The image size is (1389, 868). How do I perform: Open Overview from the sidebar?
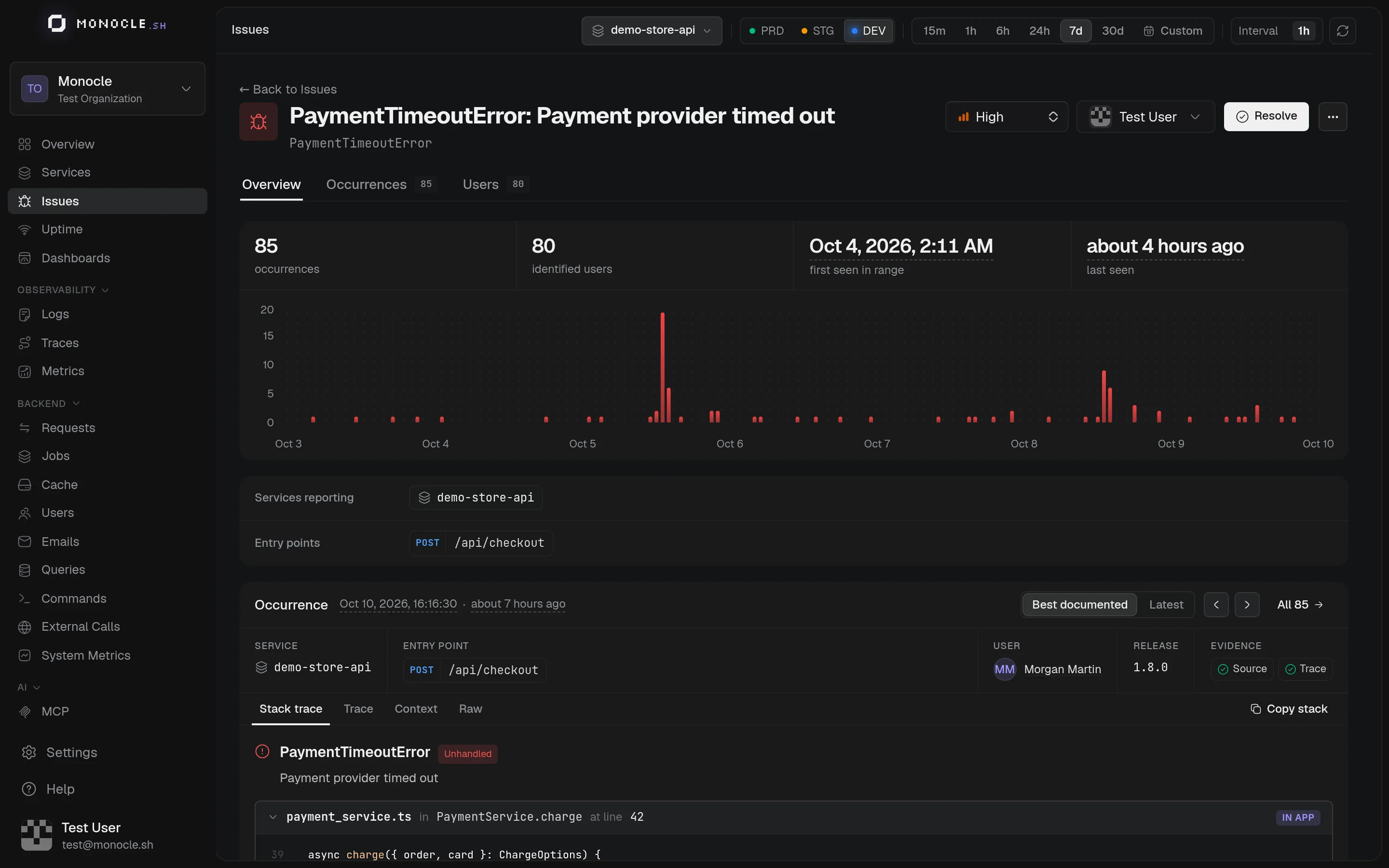(108, 144)
